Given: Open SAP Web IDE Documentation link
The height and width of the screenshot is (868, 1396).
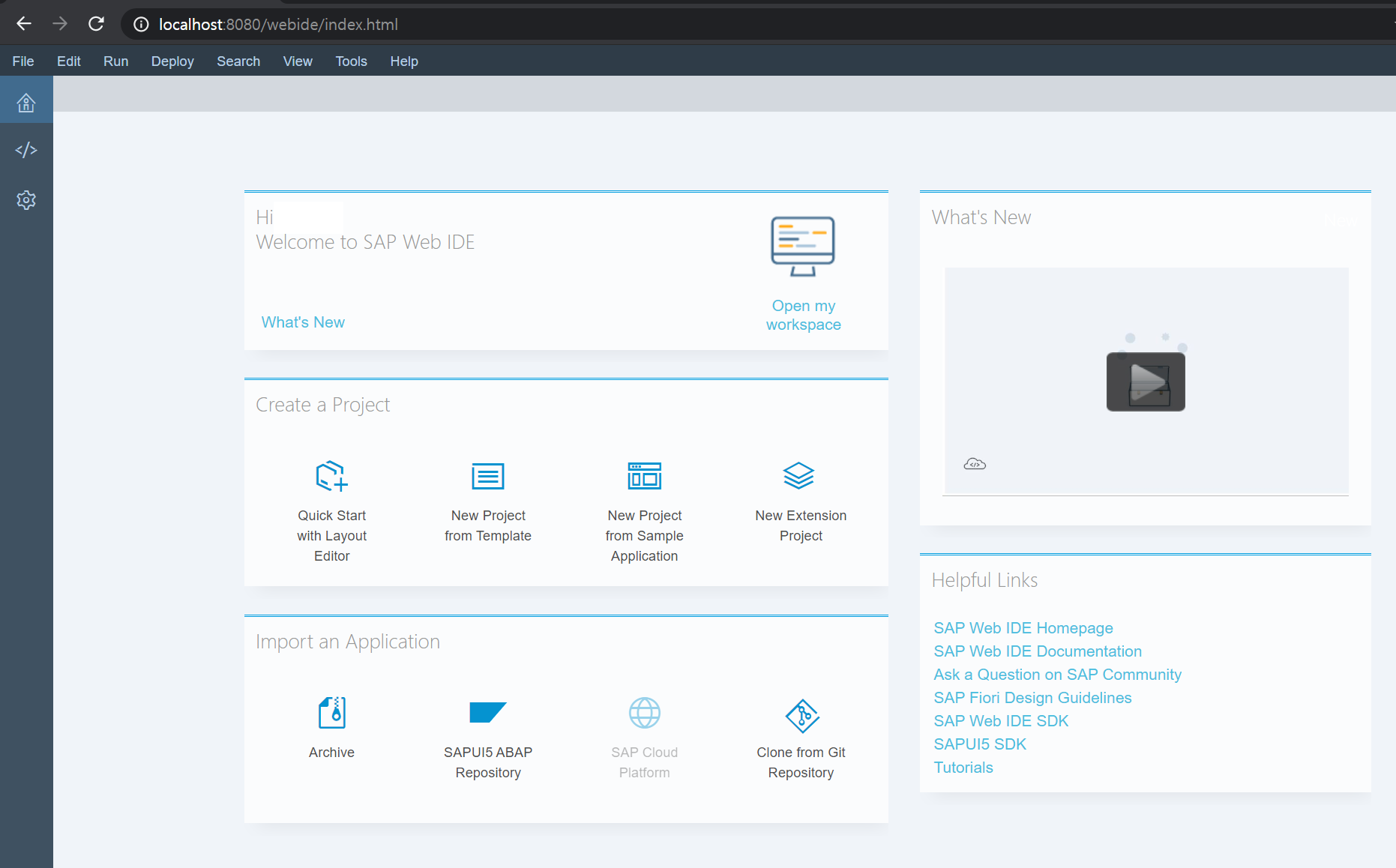Looking at the screenshot, I should click(1038, 651).
